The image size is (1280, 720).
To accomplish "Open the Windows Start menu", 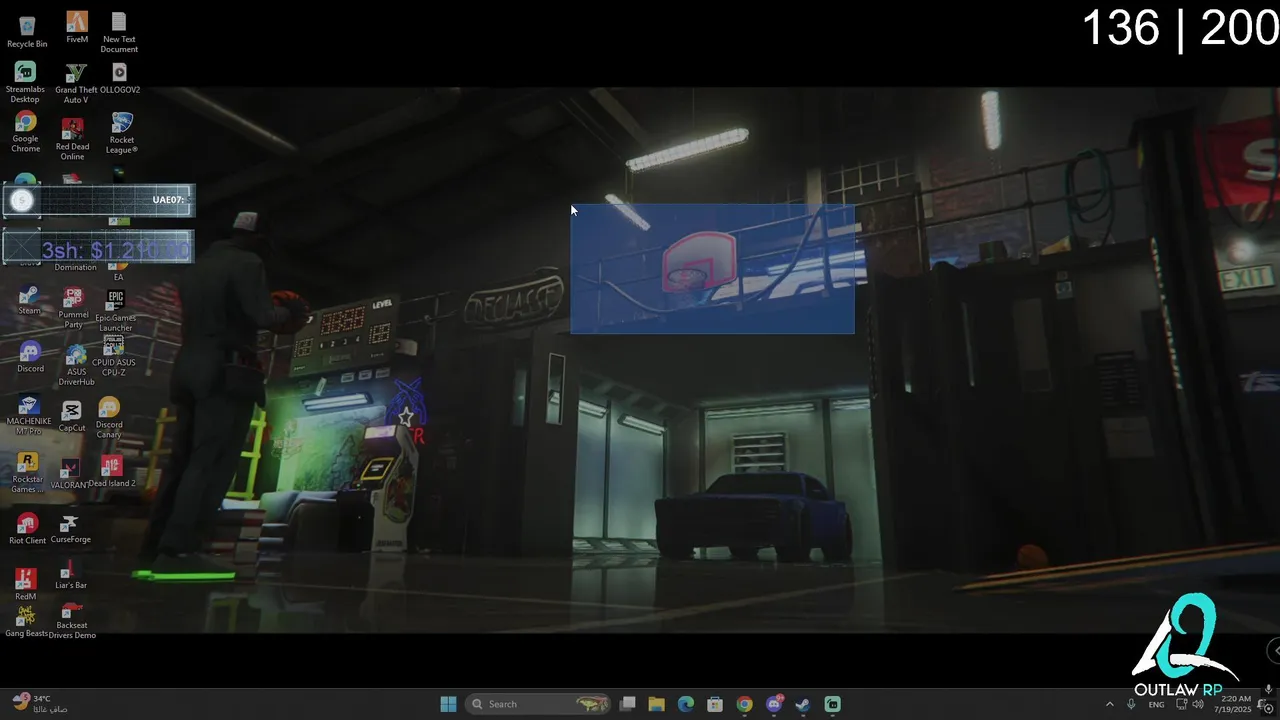I will pyautogui.click(x=448, y=704).
